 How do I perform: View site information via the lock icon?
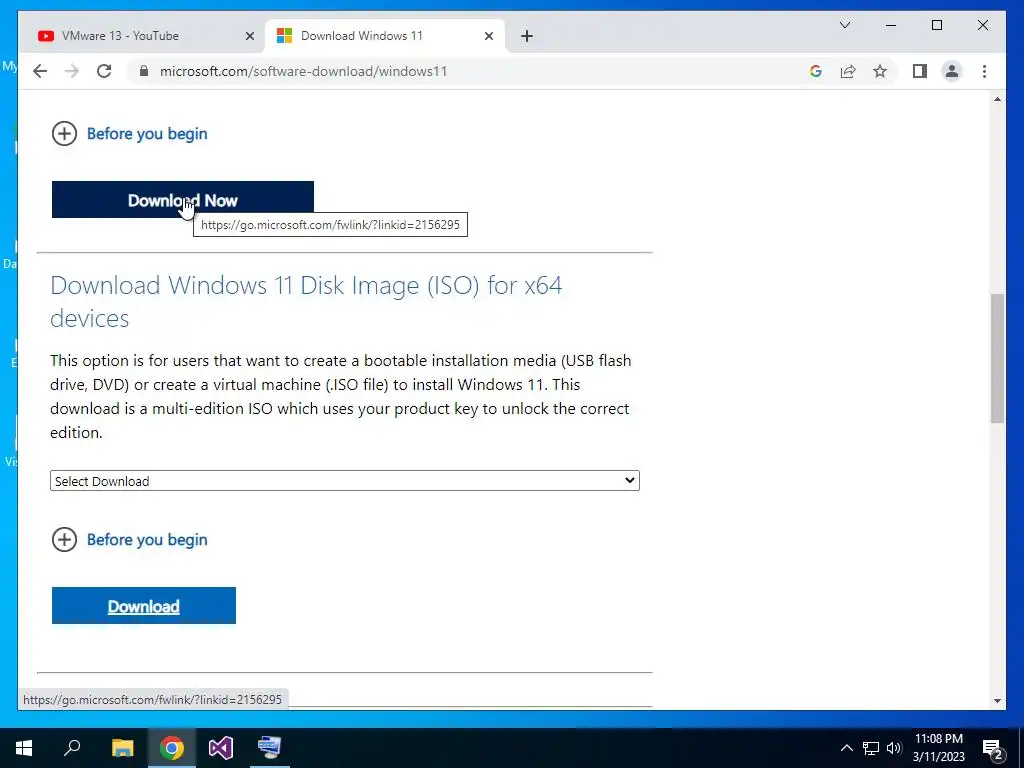(x=144, y=71)
